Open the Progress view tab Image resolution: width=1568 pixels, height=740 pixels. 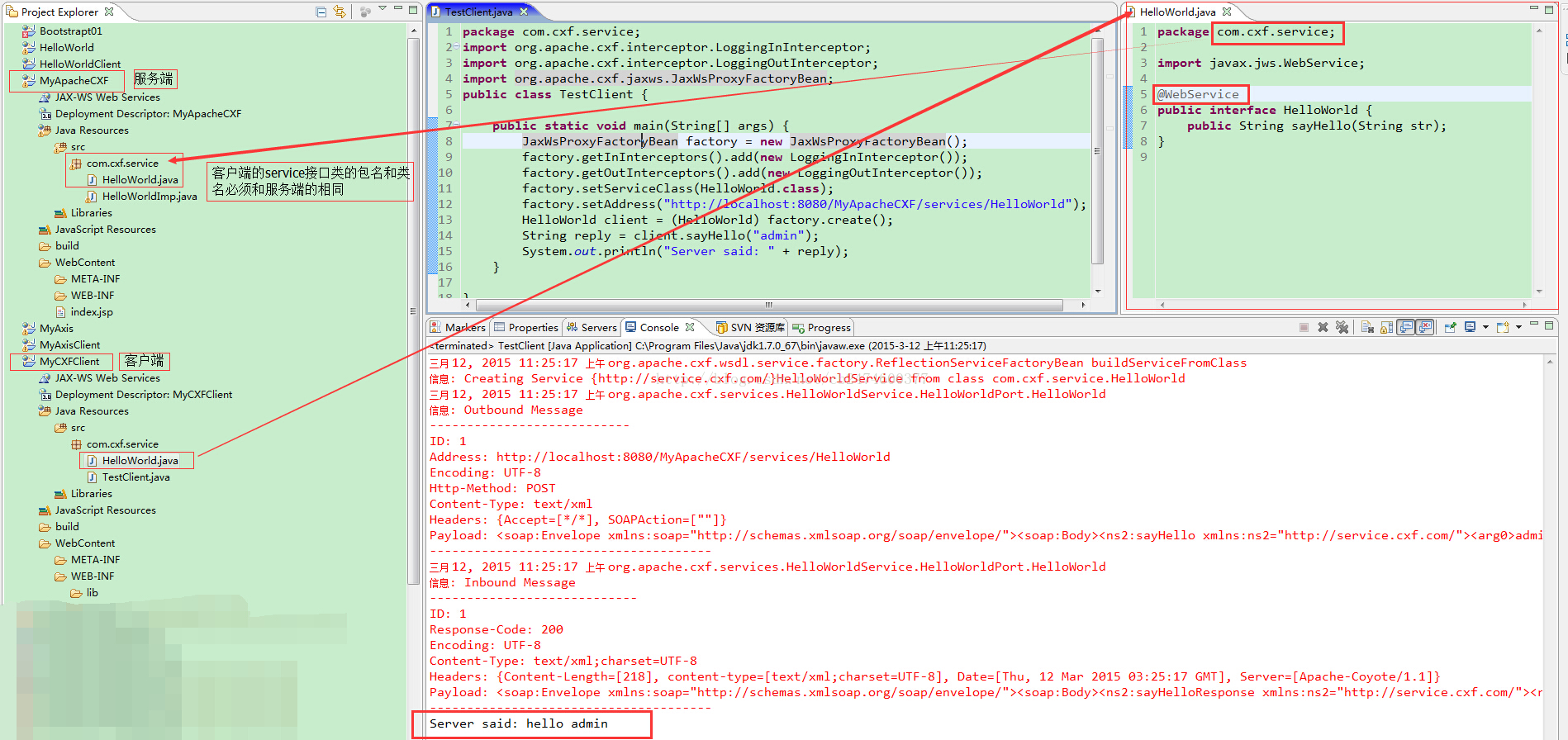coord(821,328)
